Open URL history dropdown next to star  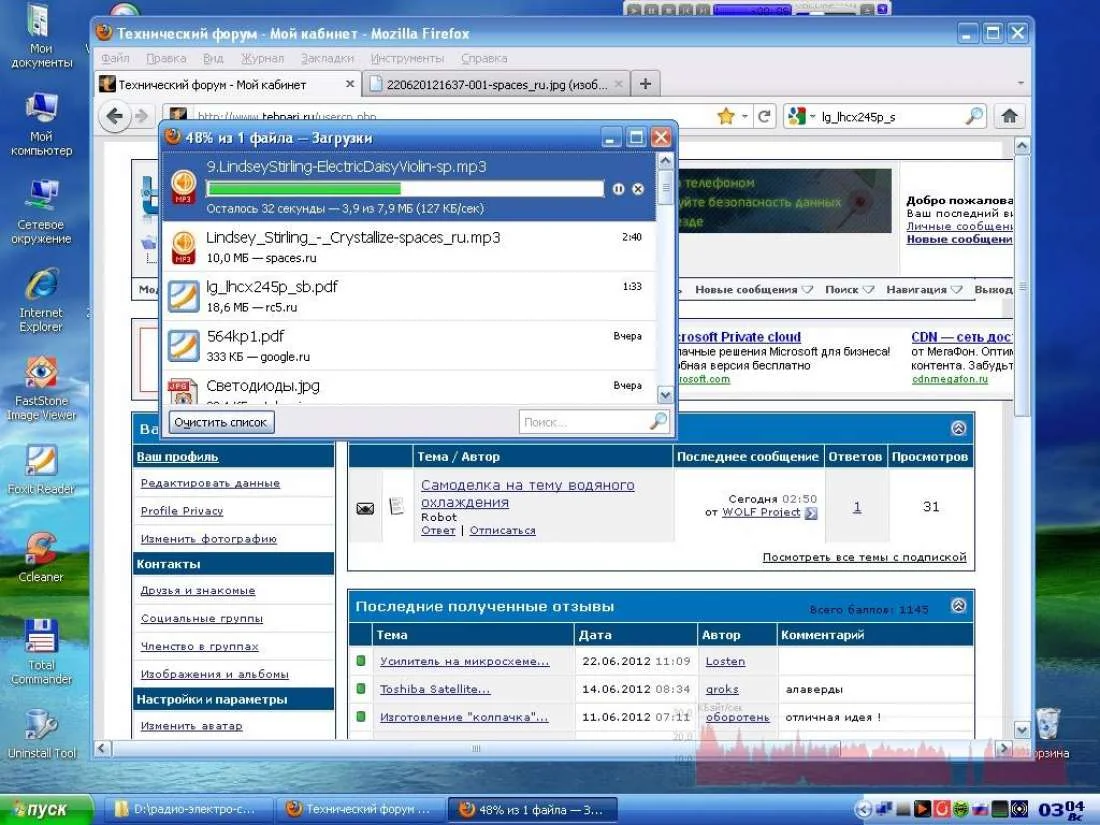[x=744, y=116]
